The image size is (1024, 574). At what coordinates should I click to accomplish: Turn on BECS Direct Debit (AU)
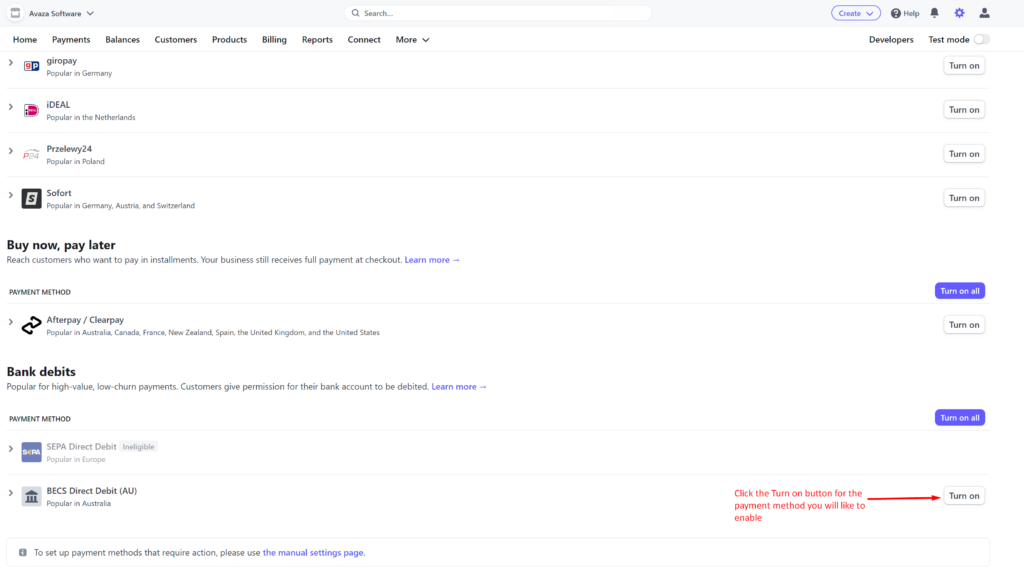(964, 496)
